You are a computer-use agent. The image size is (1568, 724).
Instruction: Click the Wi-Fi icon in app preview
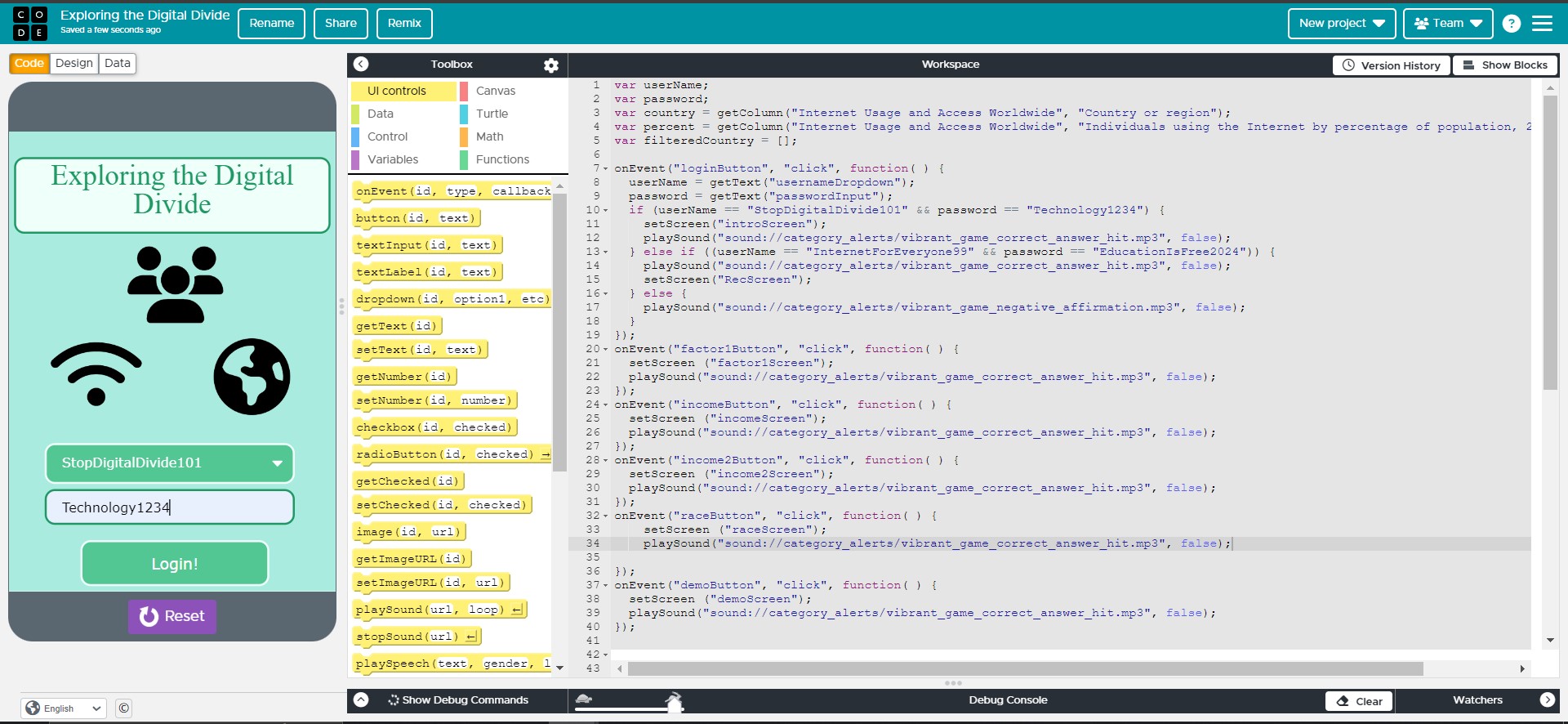point(96,374)
